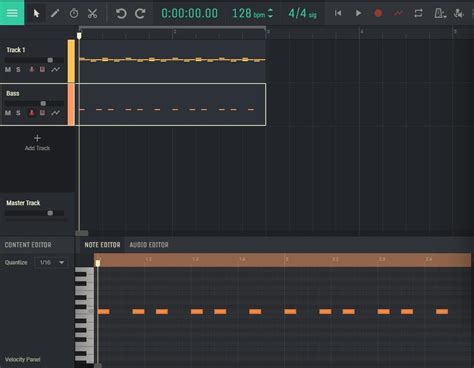
Task: Open the hamburger main menu
Action: tap(12, 13)
